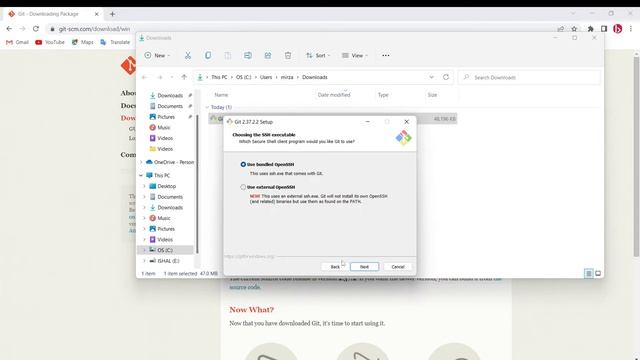Open Chrome extensions puzzle icon
Viewport: 640px width, 360px height.
590,29
